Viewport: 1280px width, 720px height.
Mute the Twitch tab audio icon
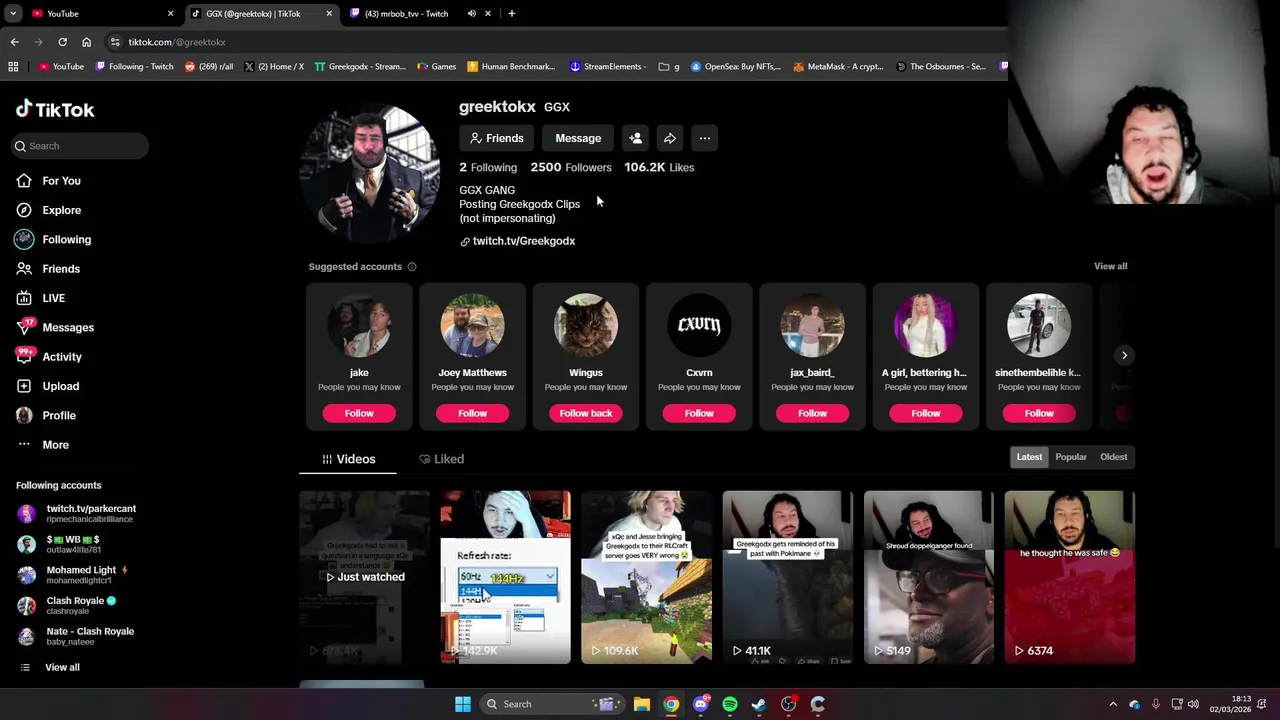471,13
